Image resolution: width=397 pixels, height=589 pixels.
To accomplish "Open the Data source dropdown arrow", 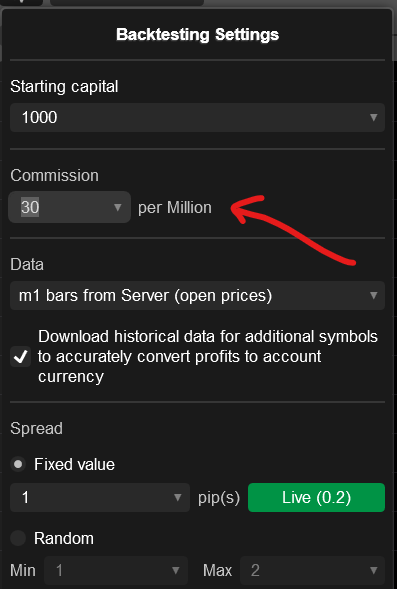I will 373,295.
